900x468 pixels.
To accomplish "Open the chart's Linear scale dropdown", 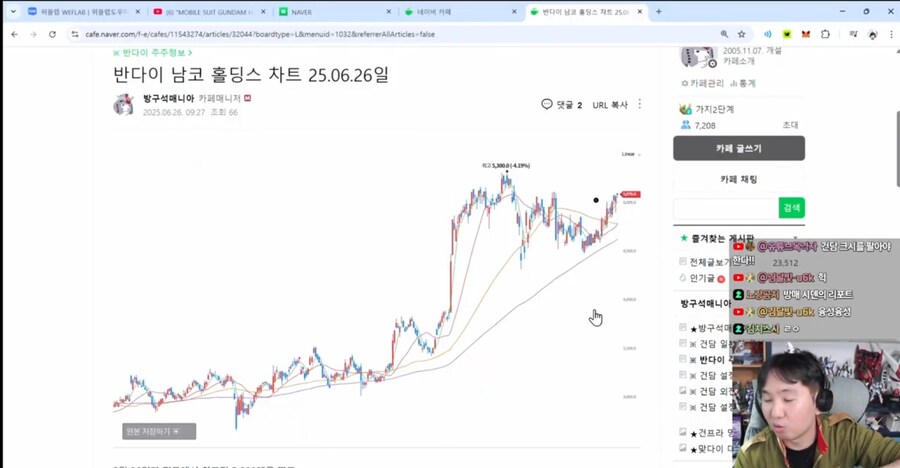I will pos(630,154).
